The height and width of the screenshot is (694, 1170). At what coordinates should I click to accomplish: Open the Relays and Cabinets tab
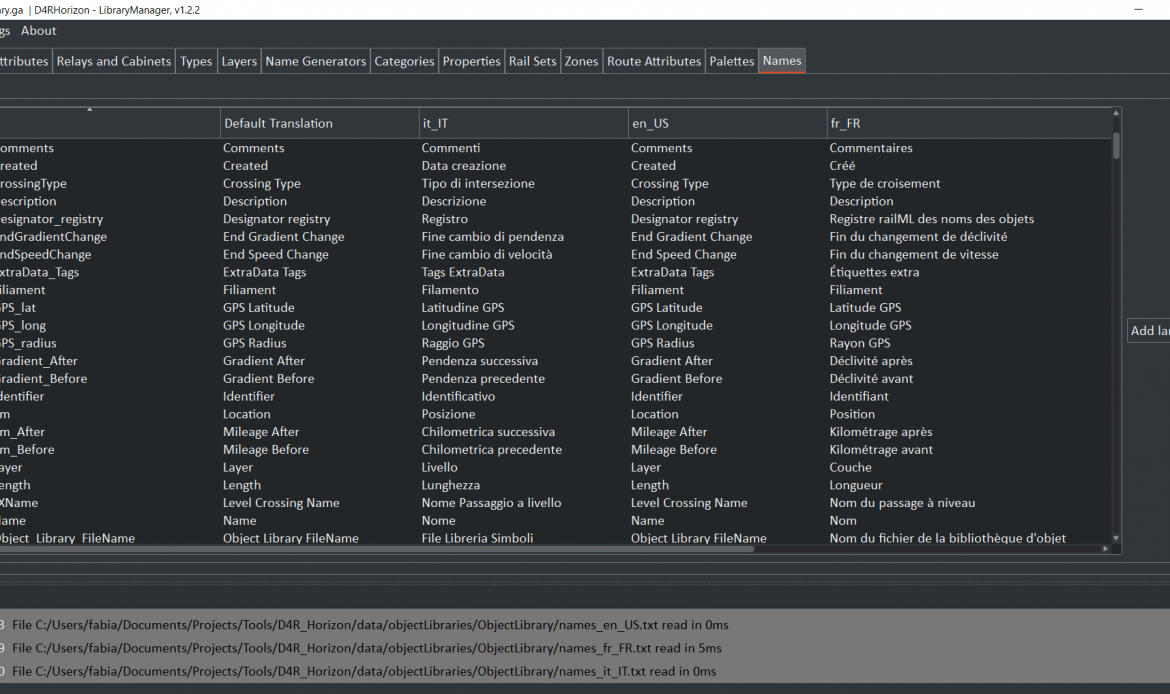point(113,61)
